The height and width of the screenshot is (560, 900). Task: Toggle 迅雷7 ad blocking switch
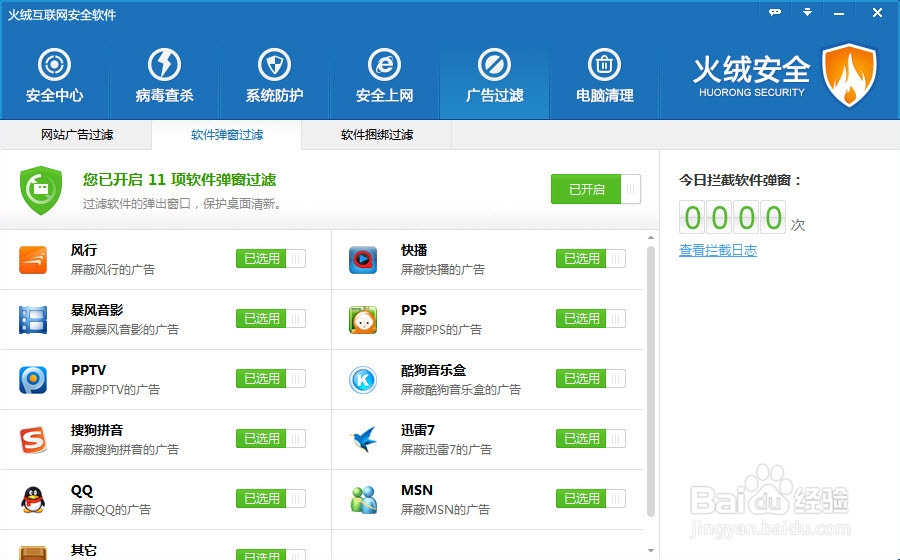[591, 438]
